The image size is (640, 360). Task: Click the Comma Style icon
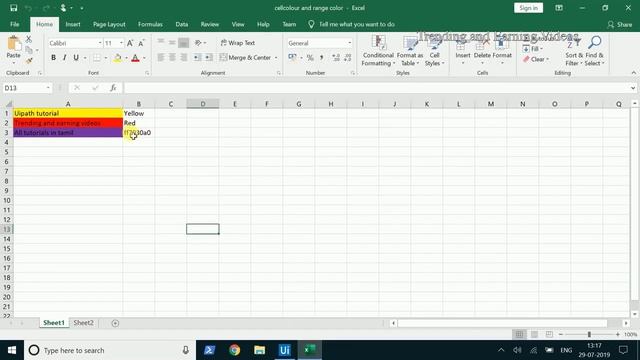tap(322, 58)
